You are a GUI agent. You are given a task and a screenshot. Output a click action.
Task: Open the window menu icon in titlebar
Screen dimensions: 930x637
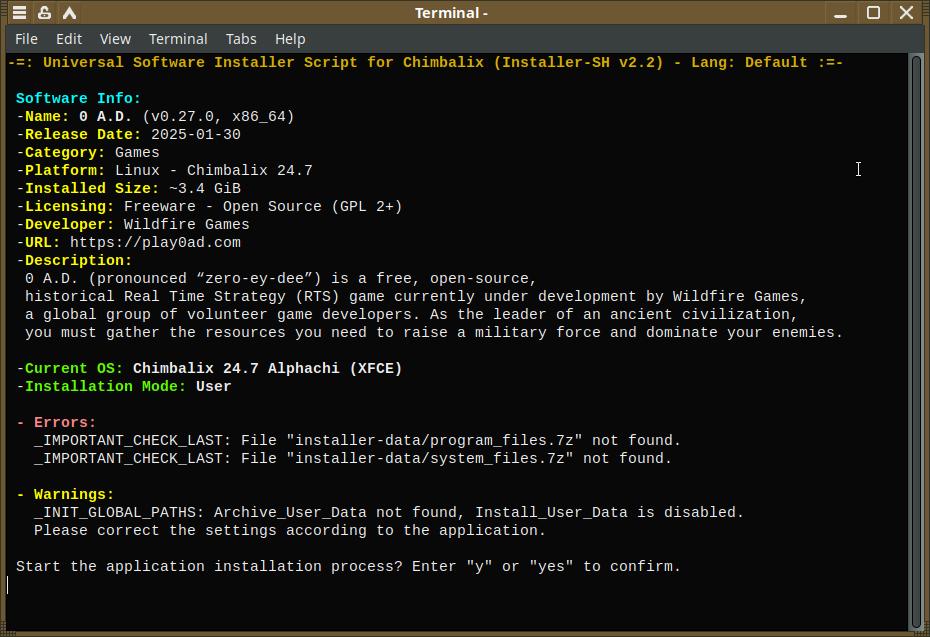(19, 13)
